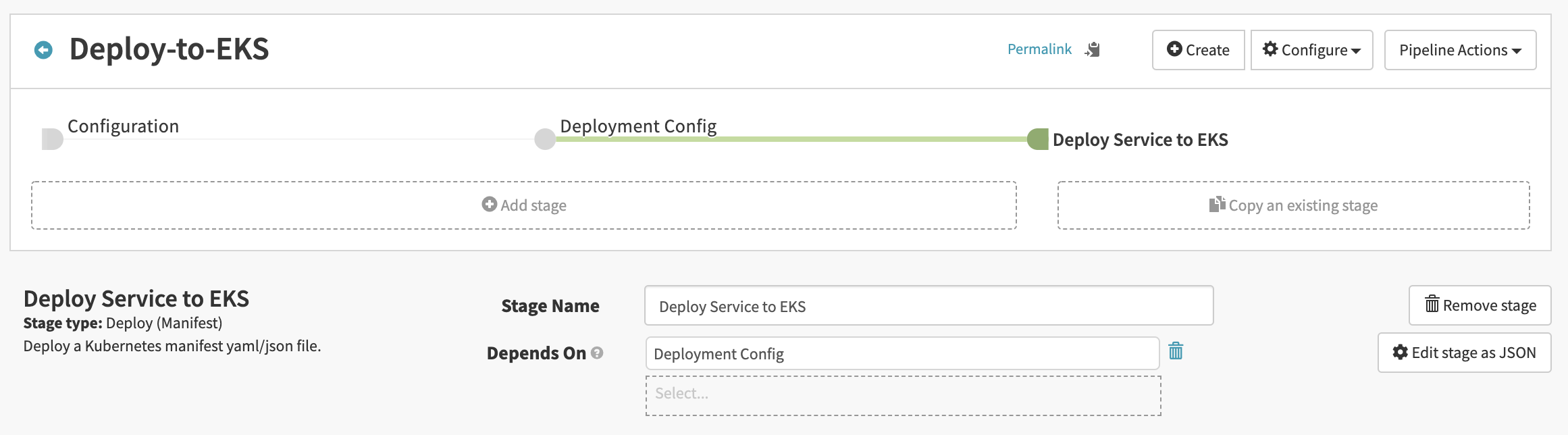
Task: Click the Create pipeline button
Action: 1198,50
